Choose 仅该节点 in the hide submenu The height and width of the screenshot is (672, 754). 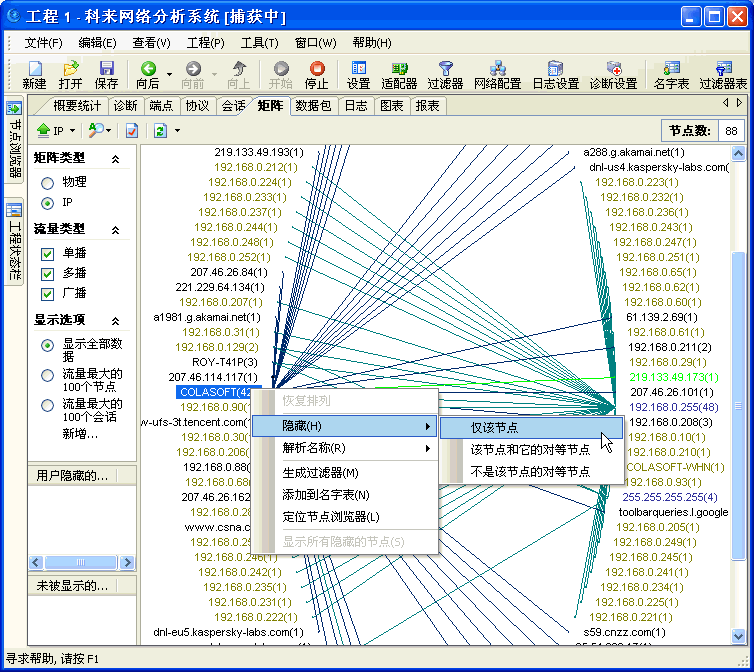coord(494,427)
